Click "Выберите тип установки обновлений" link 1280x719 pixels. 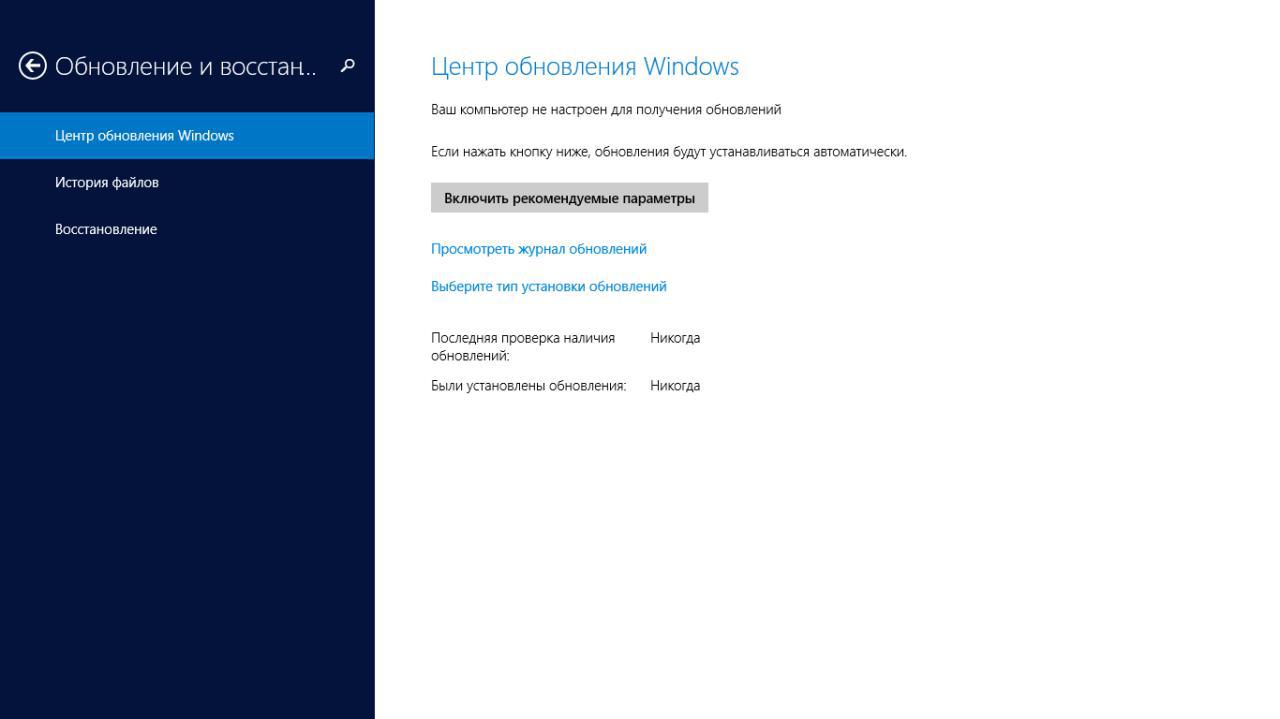point(548,286)
